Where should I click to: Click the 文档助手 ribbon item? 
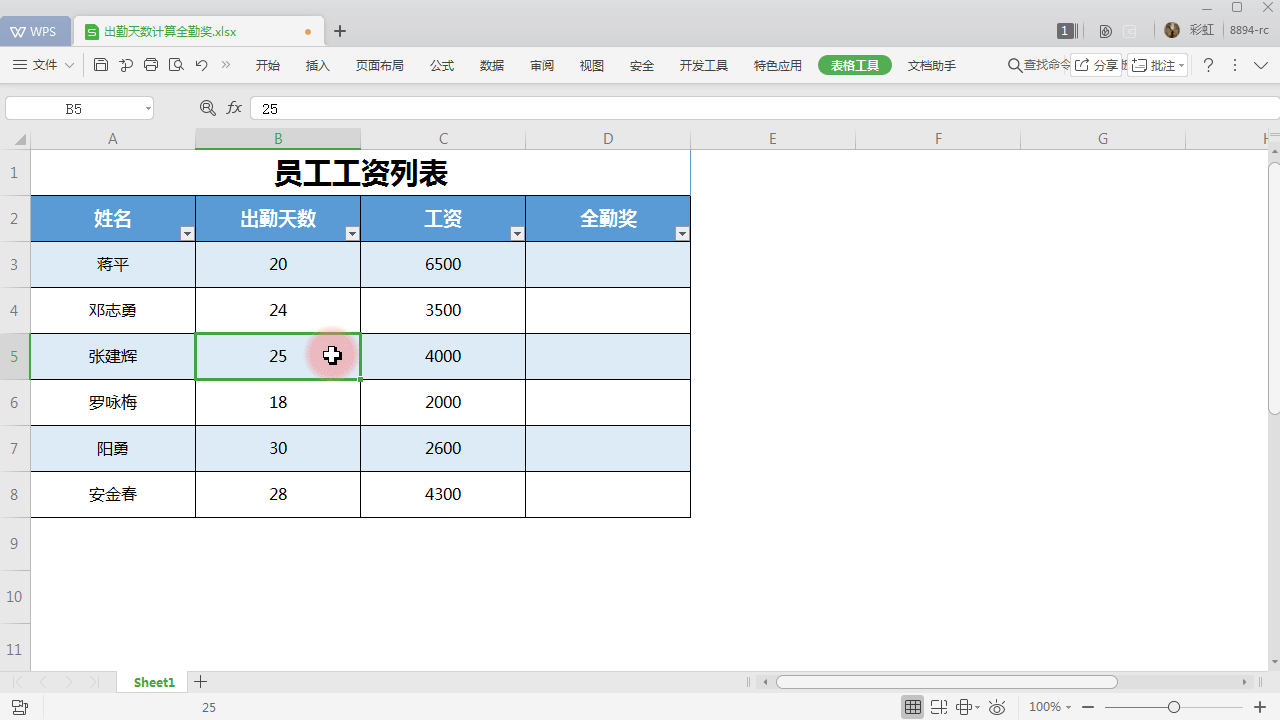pos(931,65)
